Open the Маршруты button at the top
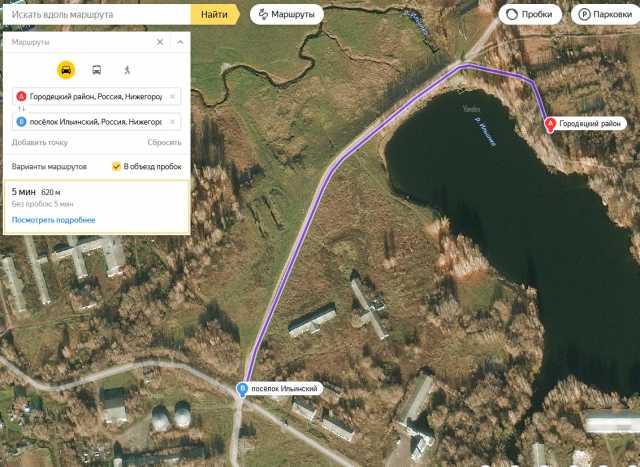 [287, 15]
